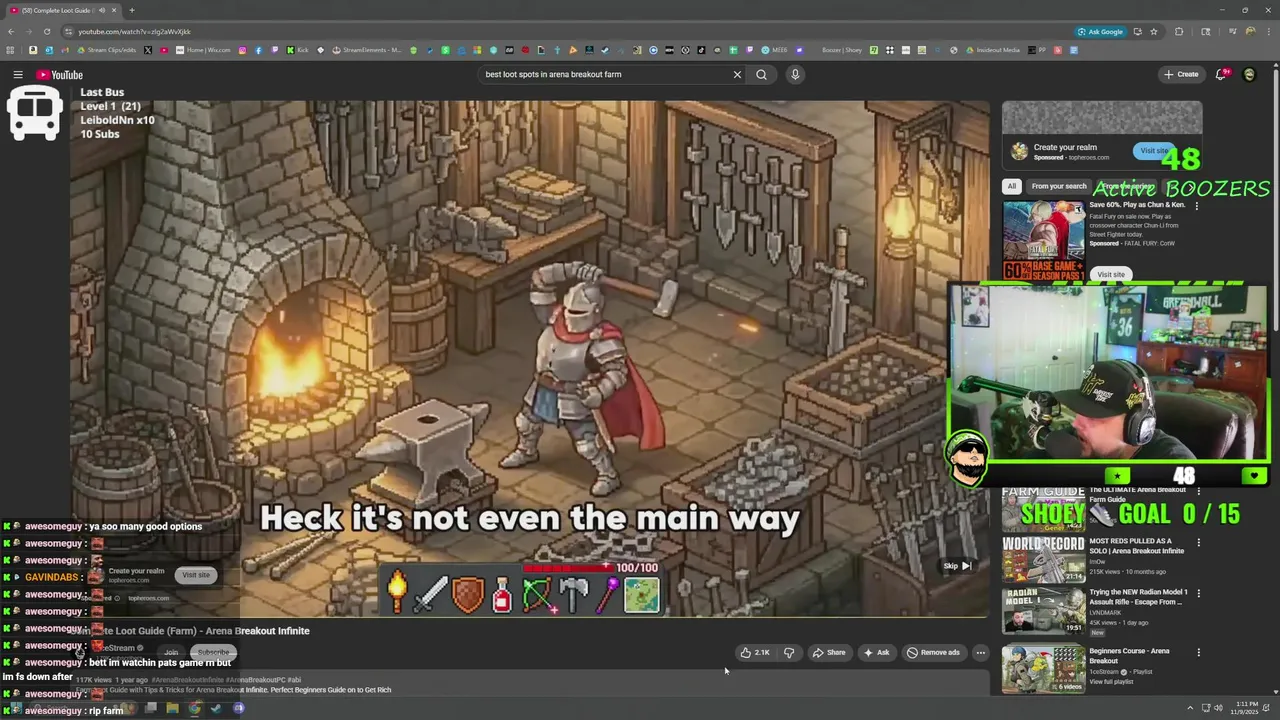1280x720 pixels.
Task: Select the All filter chip
Action: [x=1012, y=186]
